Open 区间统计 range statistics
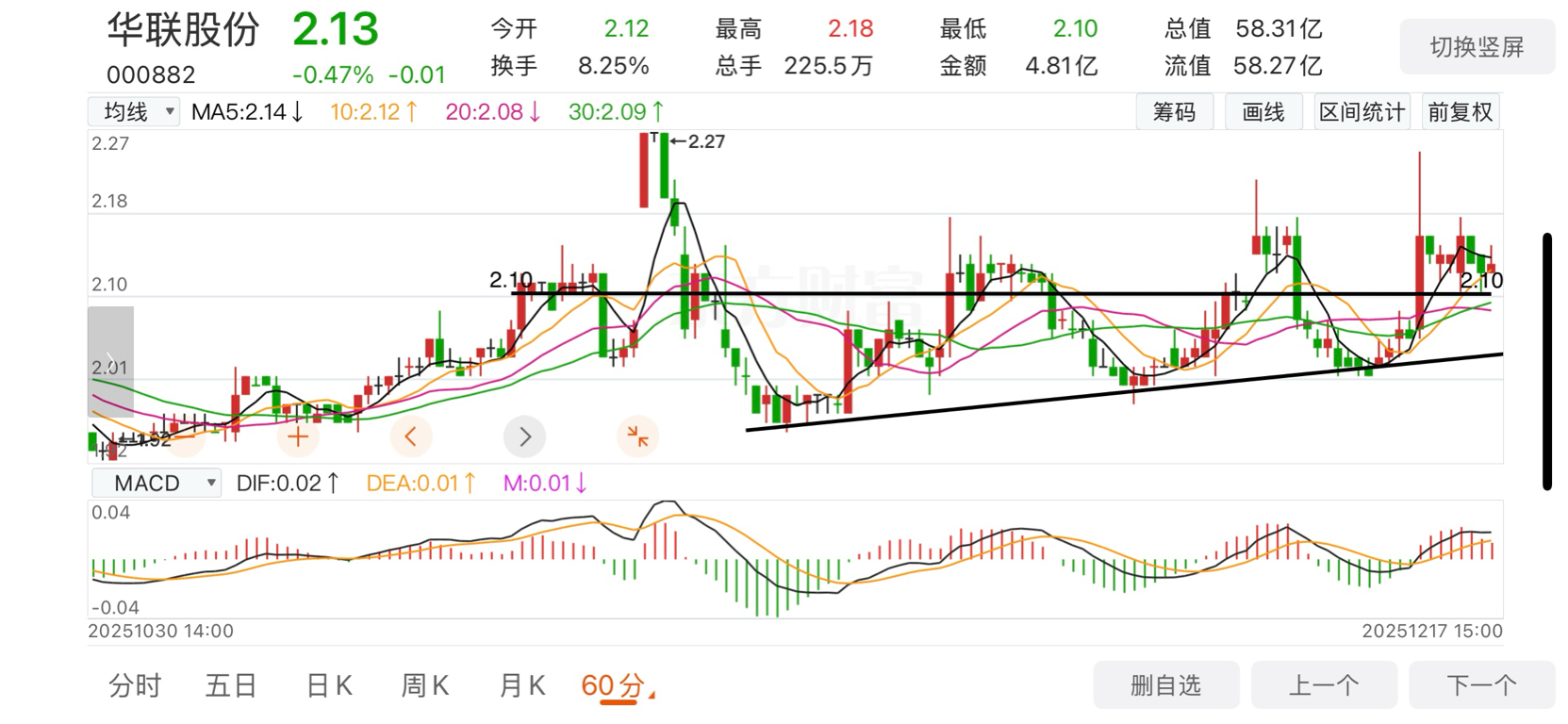The height and width of the screenshot is (724, 1568). click(x=1362, y=112)
